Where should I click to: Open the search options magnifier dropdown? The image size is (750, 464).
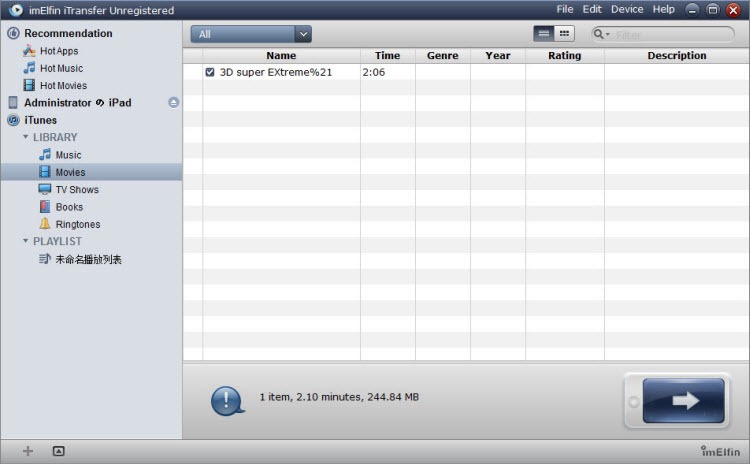click(x=601, y=34)
